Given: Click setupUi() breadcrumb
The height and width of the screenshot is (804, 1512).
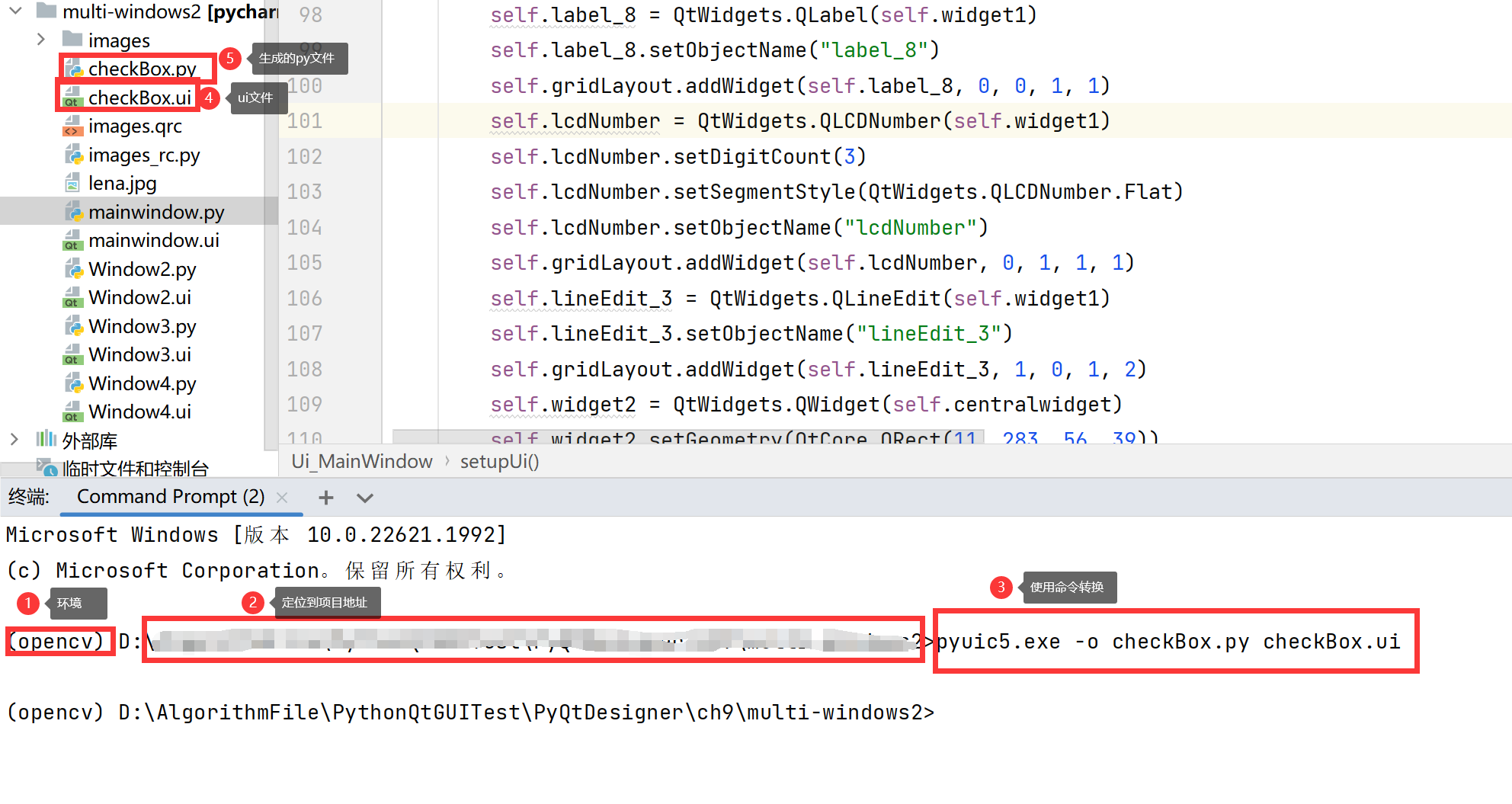Looking at the screenshot, I should pyautogui.click(x=499, y=461).
